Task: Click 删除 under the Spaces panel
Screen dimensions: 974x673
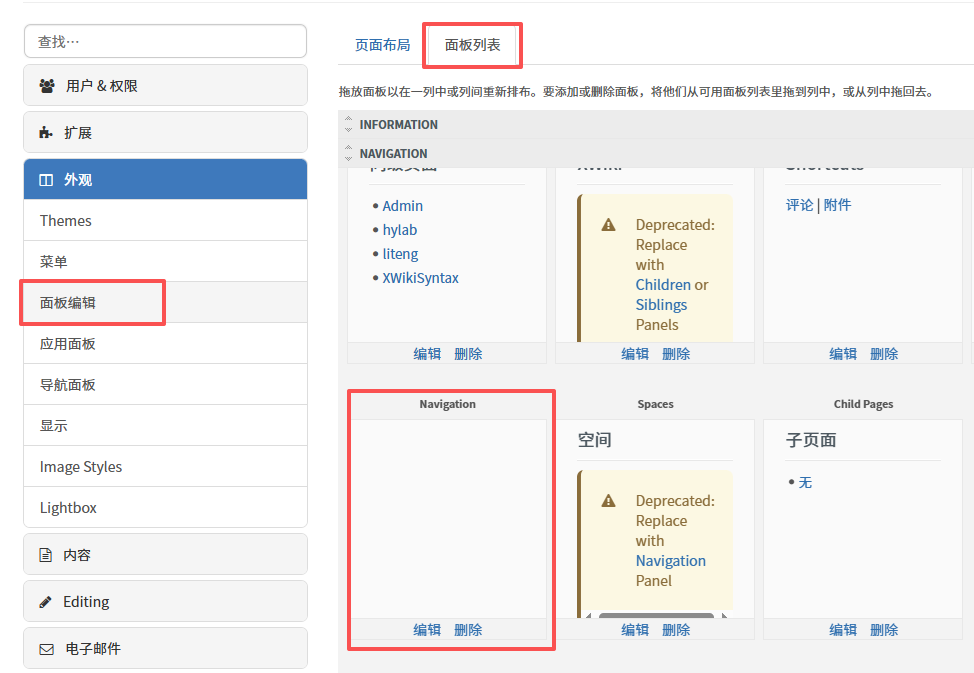Action: (676, 630)
